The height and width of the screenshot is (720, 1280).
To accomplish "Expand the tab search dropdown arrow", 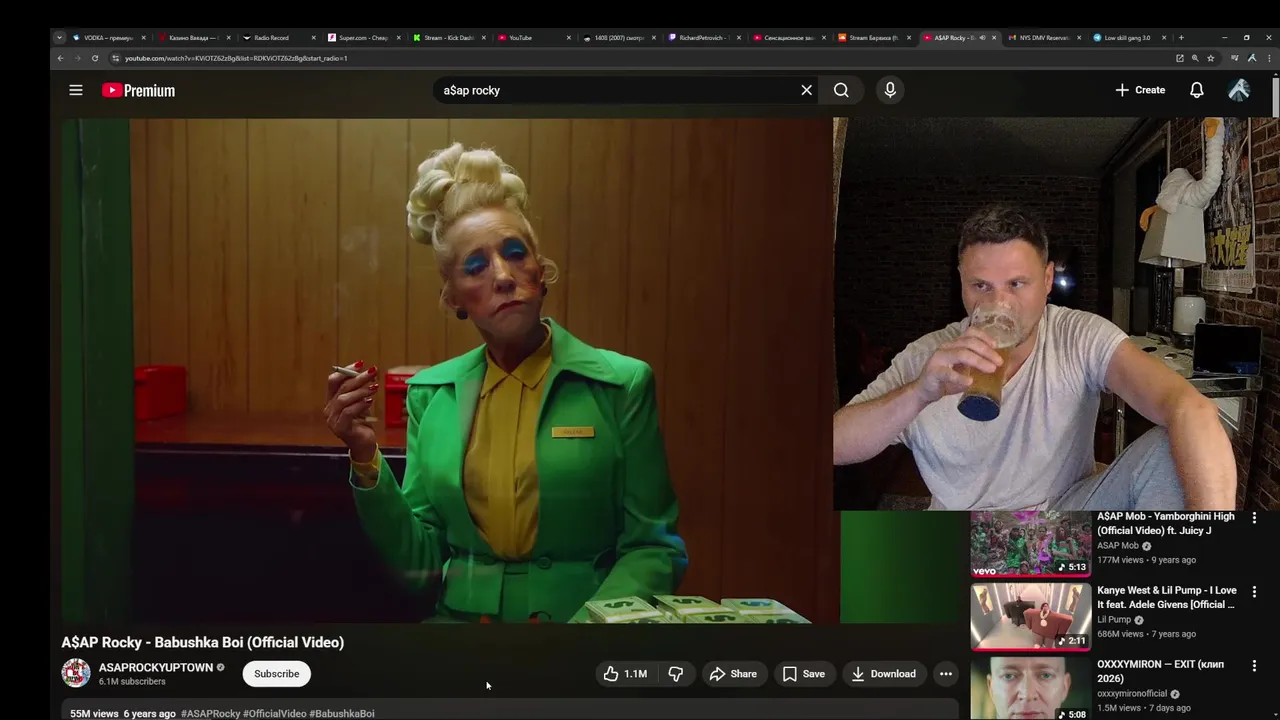I will pos(59,38).
